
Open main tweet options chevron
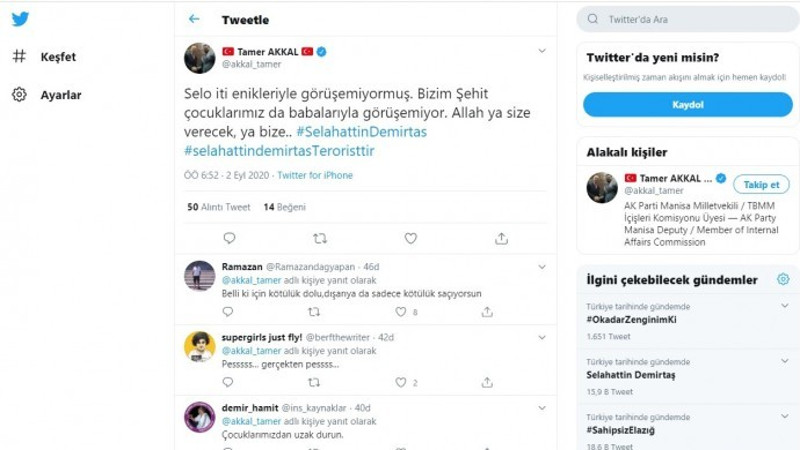[x=542, y=50]
